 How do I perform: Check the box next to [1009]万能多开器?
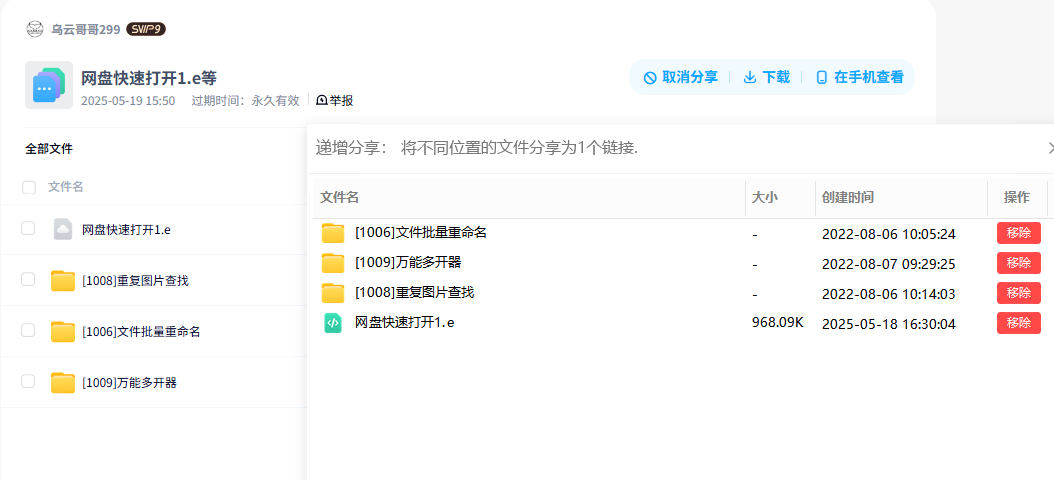pos(28,381)
